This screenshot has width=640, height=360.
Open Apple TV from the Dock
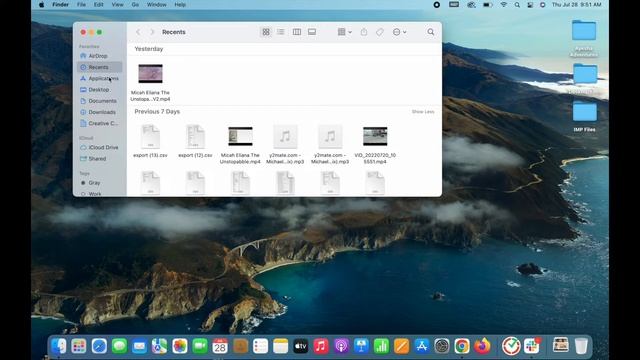pyautogui.click(x=300, y=346)
